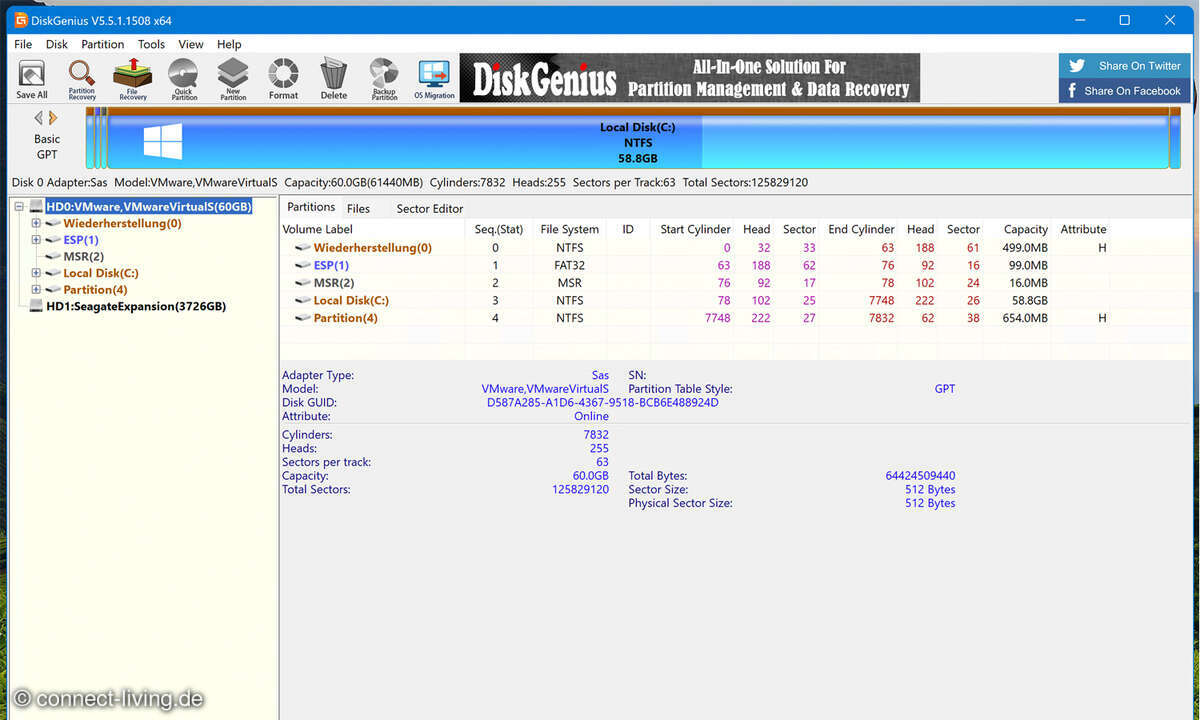Click the Save All toolbar icon
This screenshot has height=720, width=1200.
(x=32, y=79)
